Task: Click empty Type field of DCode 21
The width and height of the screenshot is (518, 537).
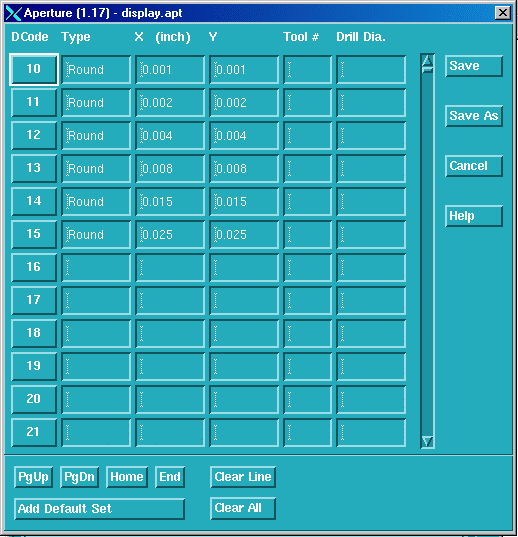Action: [x=96, y=433]
